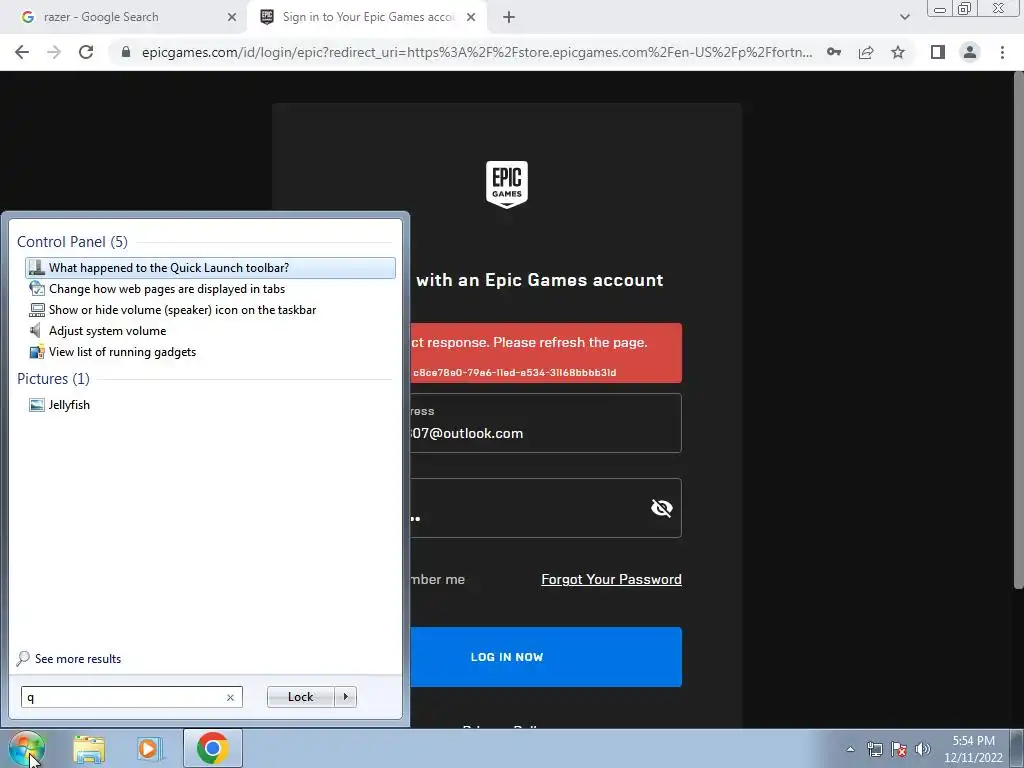Click the Windows Start orb
This screenshot has height=768, width=1024.
tap(26, 748)
